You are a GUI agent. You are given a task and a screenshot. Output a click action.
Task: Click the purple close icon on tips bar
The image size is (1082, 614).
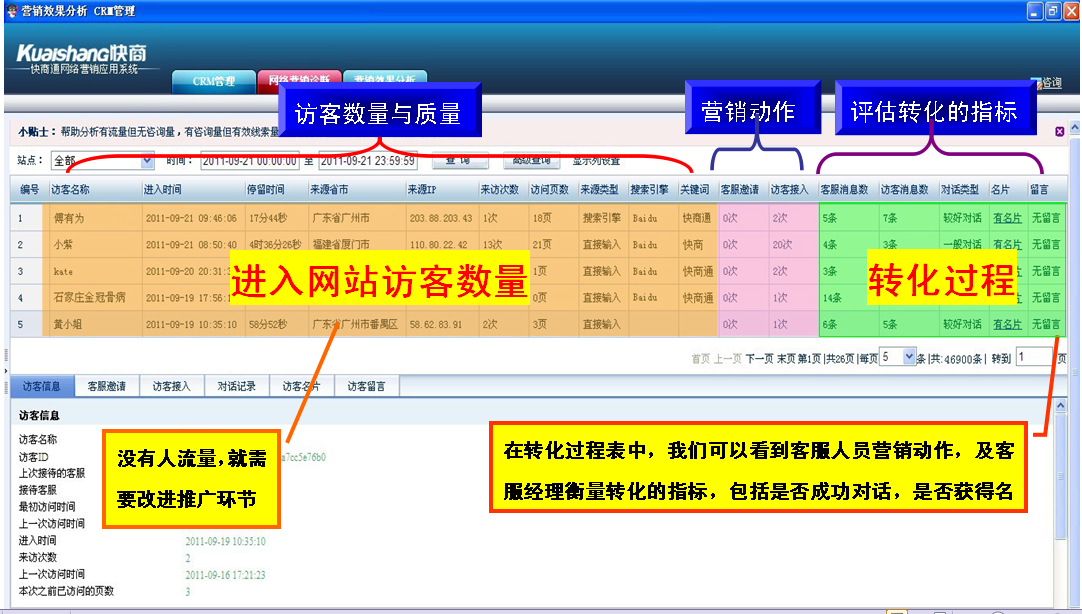click(x=1059, y=131)
